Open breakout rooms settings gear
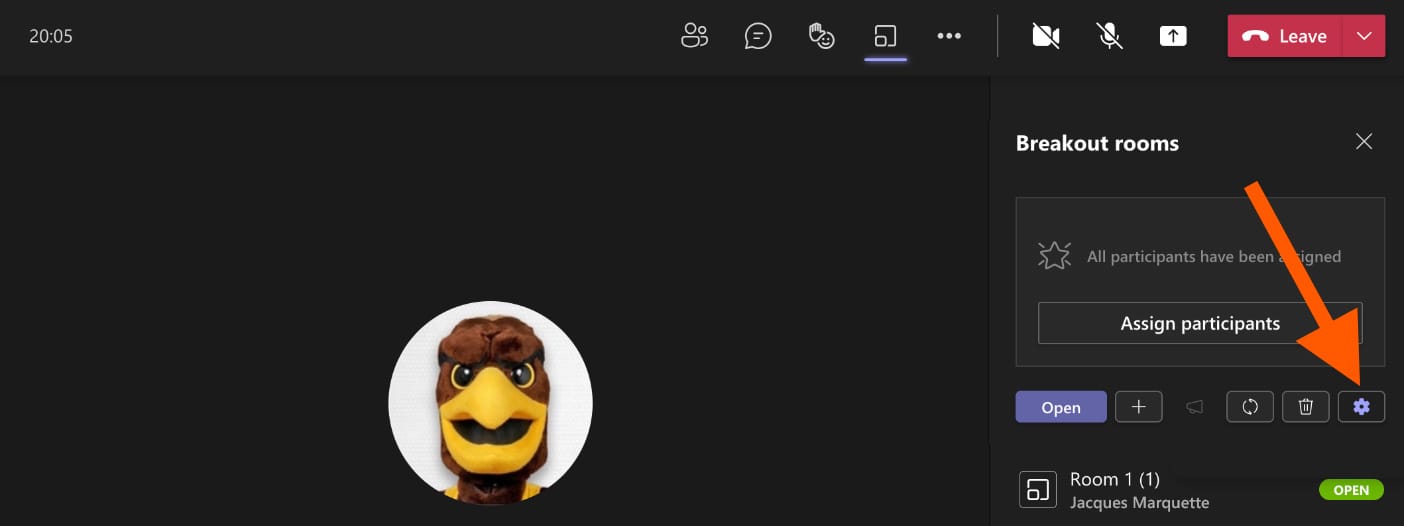 pos(1361,407)
